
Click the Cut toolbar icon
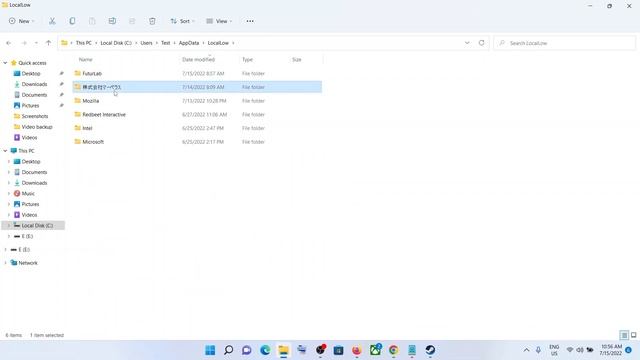coord(52,21)
